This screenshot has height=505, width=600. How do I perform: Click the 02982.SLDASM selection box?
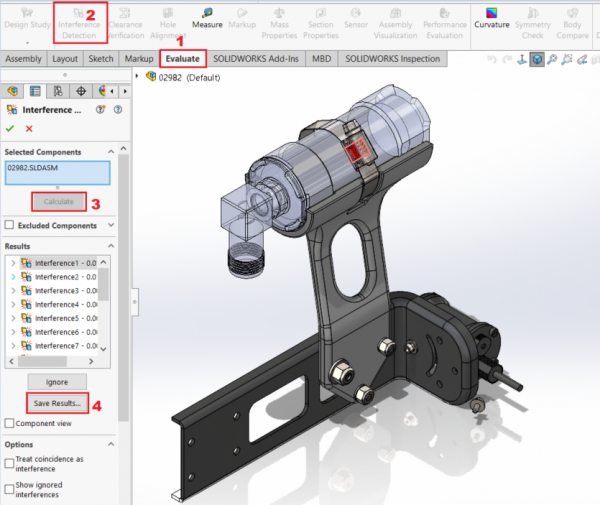tap(58, 173)
